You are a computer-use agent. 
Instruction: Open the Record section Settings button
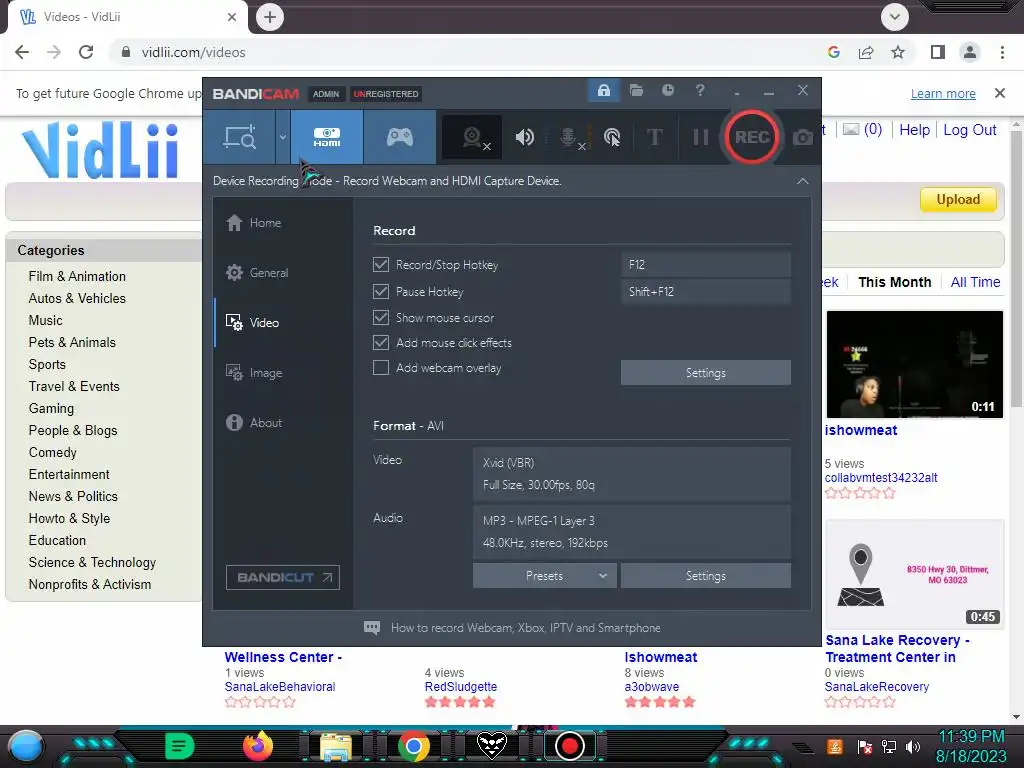point(705,373)
